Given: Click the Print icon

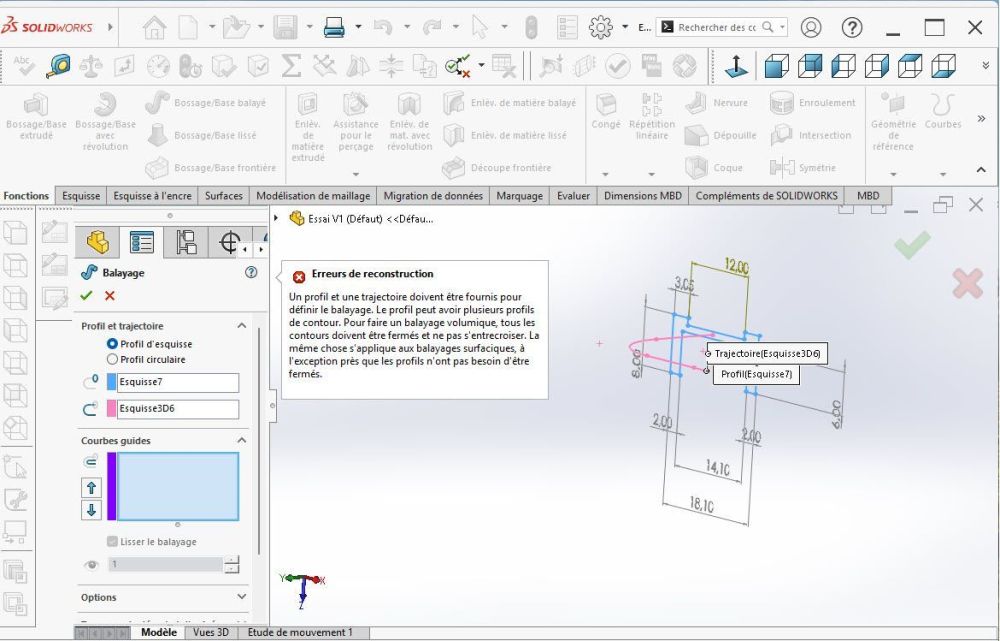Looking at the screenshot, I should (334, 28).
